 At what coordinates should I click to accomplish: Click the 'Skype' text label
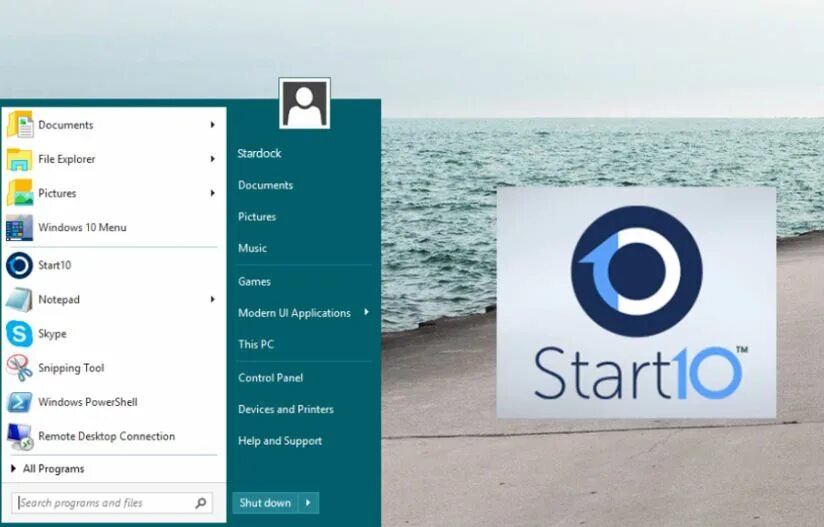coord(52,334)
